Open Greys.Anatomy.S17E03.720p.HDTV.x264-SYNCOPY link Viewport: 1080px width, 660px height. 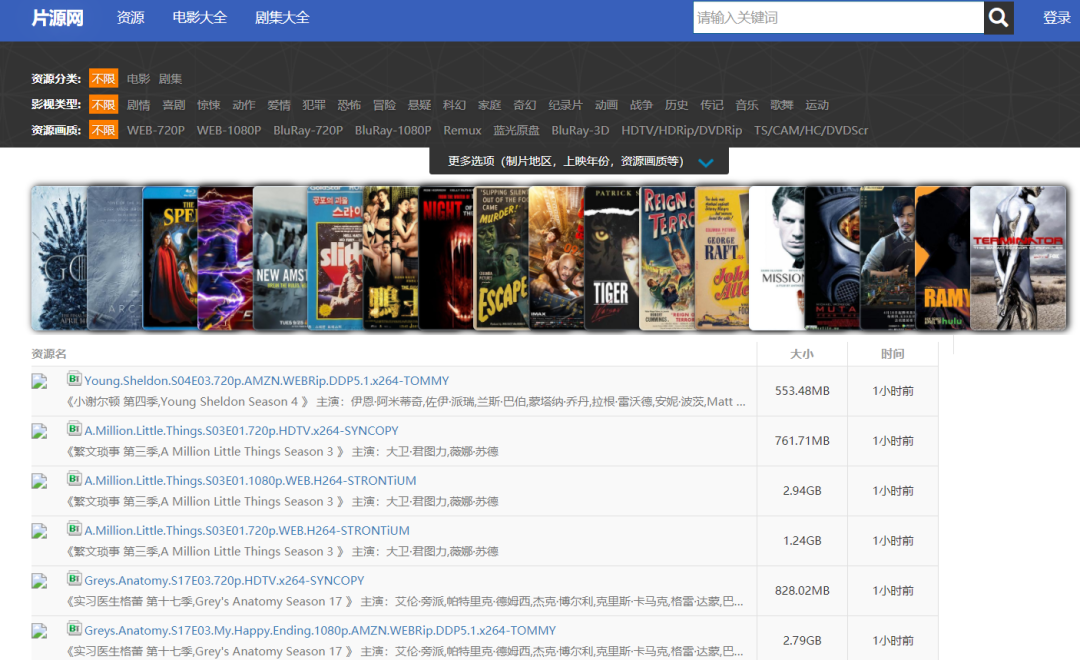coord(224,581)
